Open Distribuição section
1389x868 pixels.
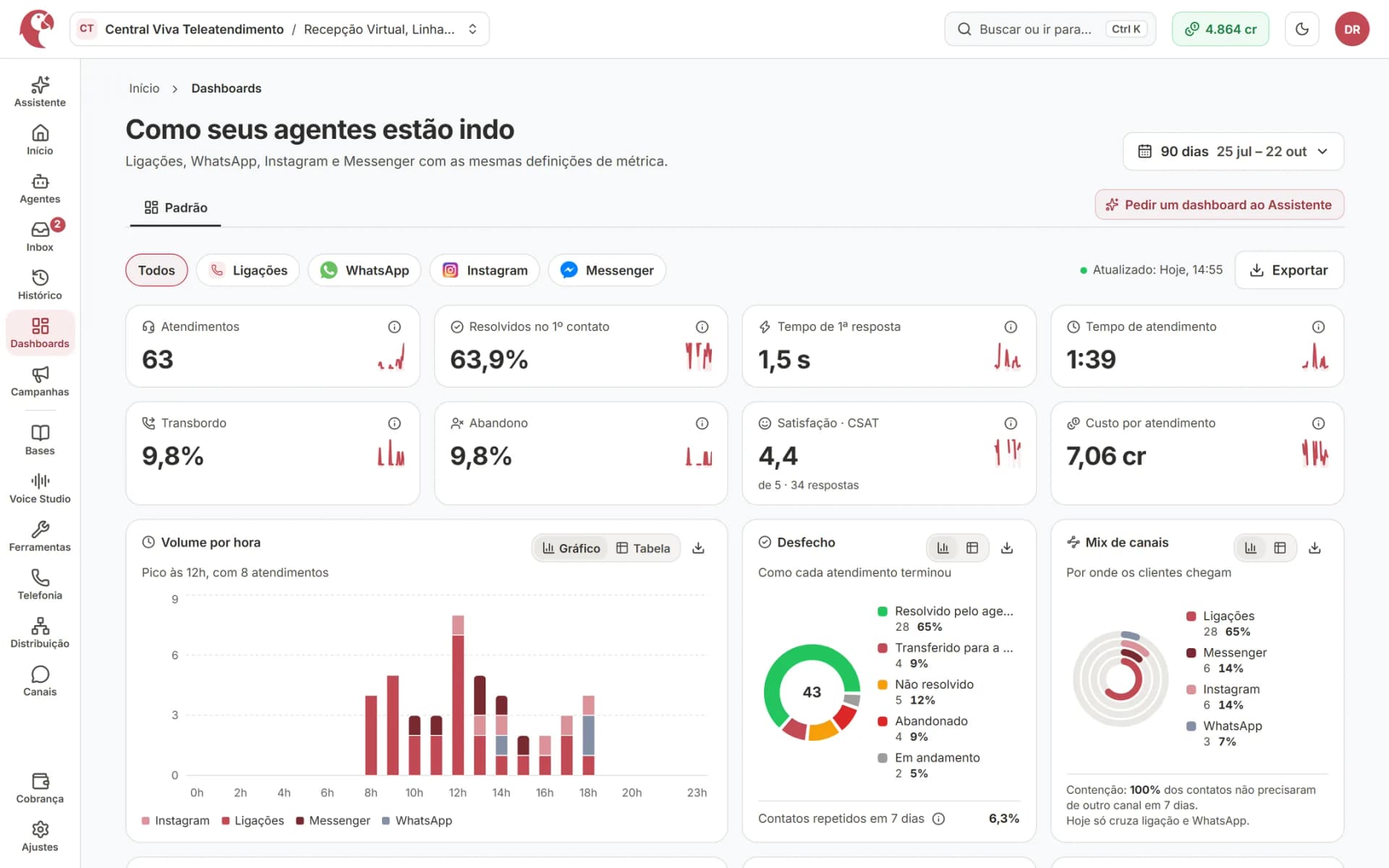pyautogui.click(x=40, y=633)
